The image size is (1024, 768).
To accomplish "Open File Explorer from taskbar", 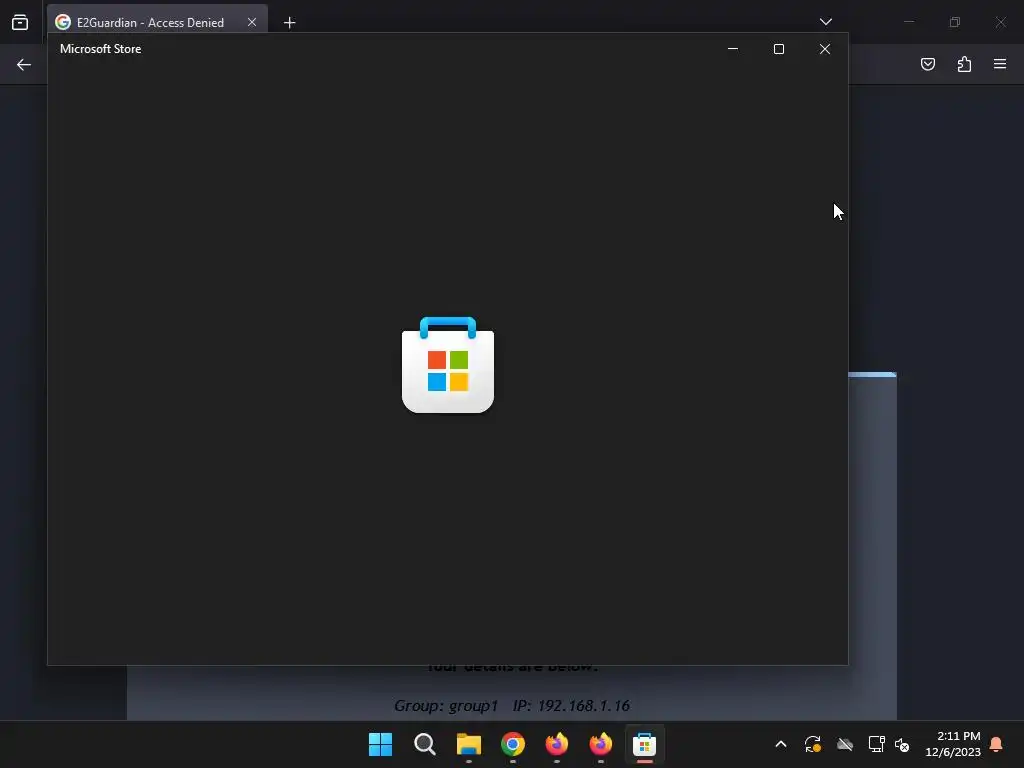I will (x=469, y=744).
